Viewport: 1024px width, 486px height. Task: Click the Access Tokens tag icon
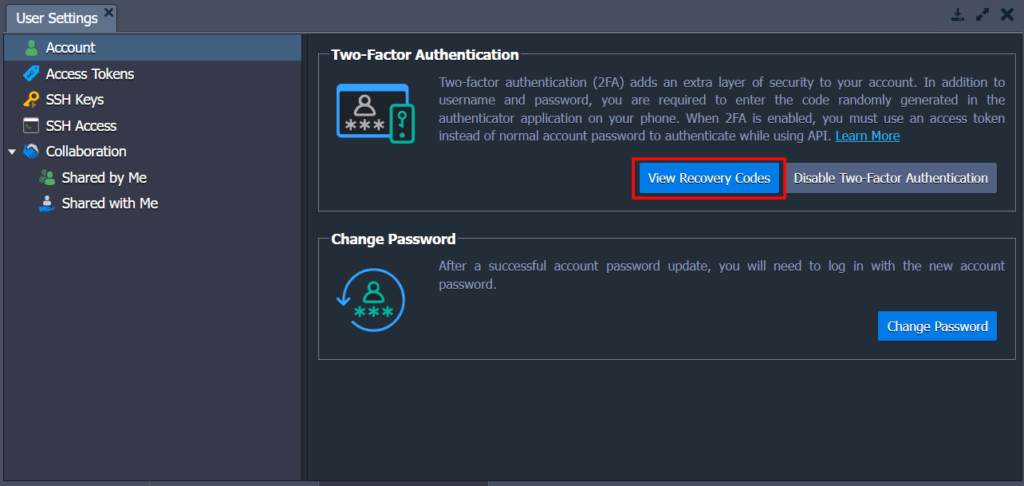click(31, 74)
